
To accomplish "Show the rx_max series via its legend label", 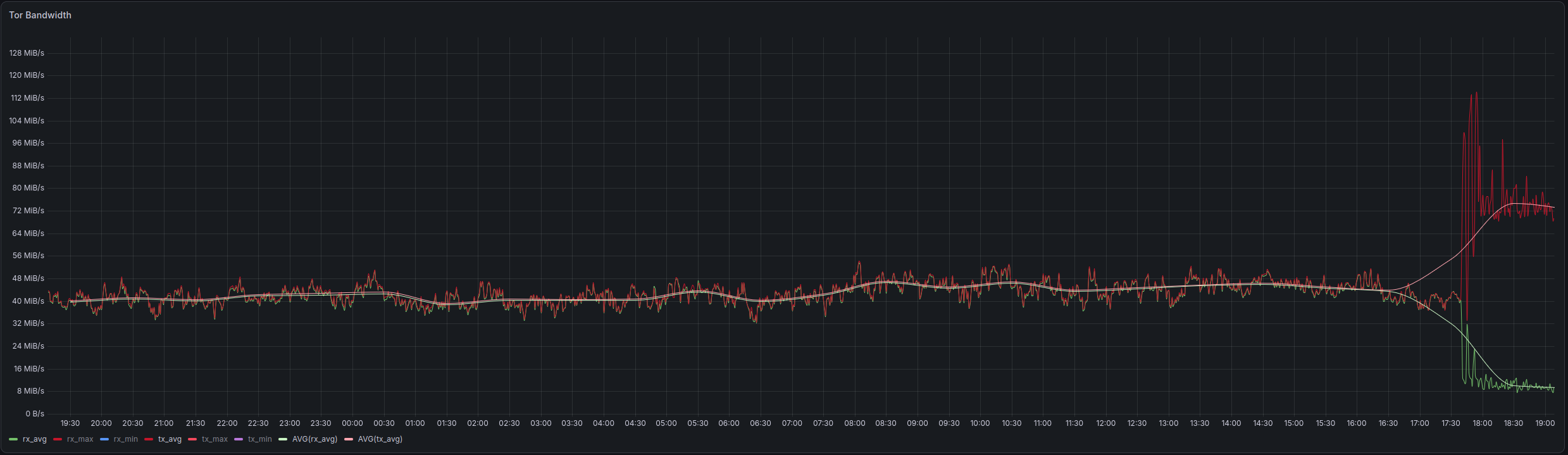I will [x=80, y=439].
